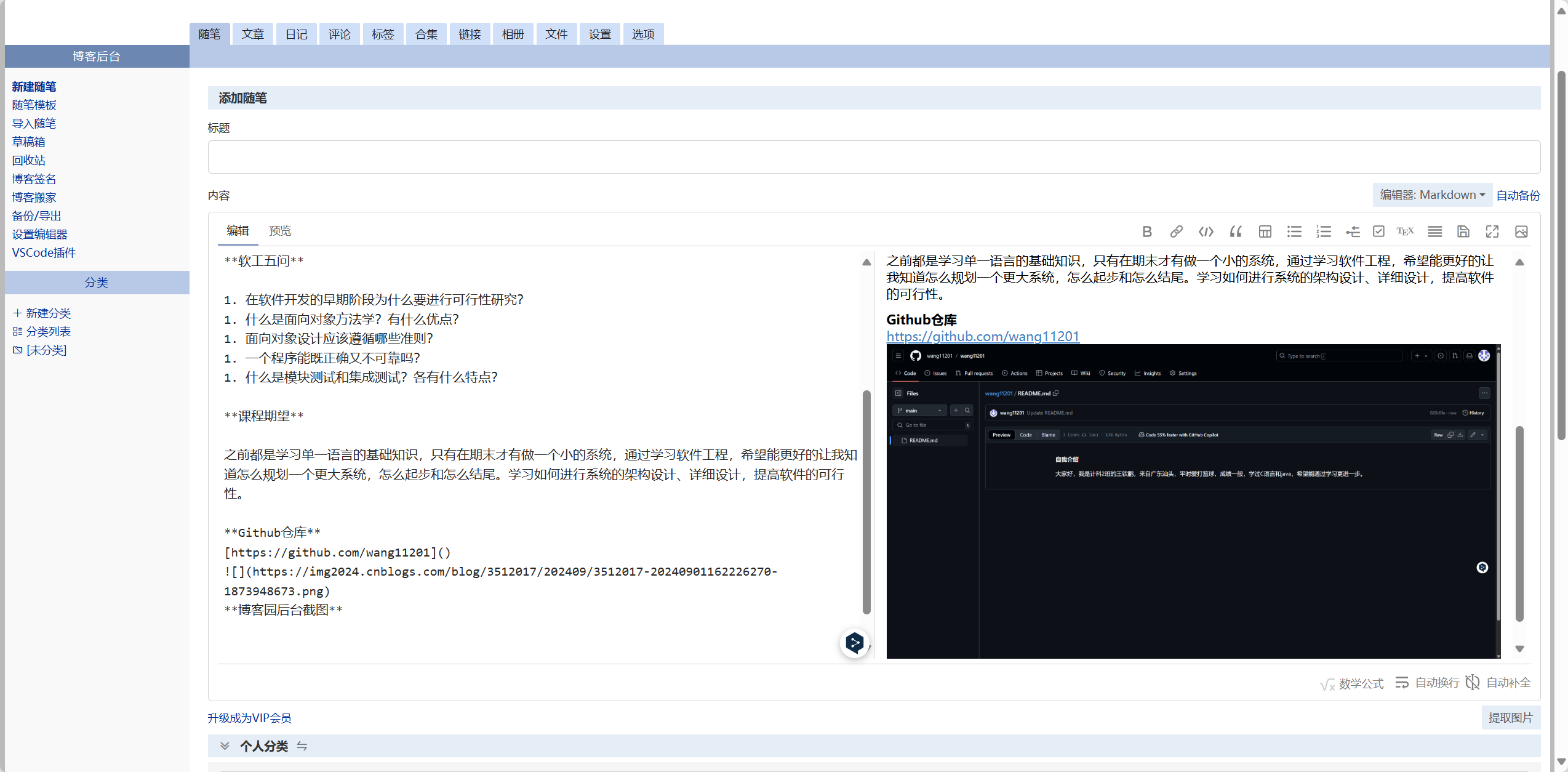The height and width of the screenshot is (772, 1568).
Task: Click the TeX formula icon
Action: (x=1405, y=231)
